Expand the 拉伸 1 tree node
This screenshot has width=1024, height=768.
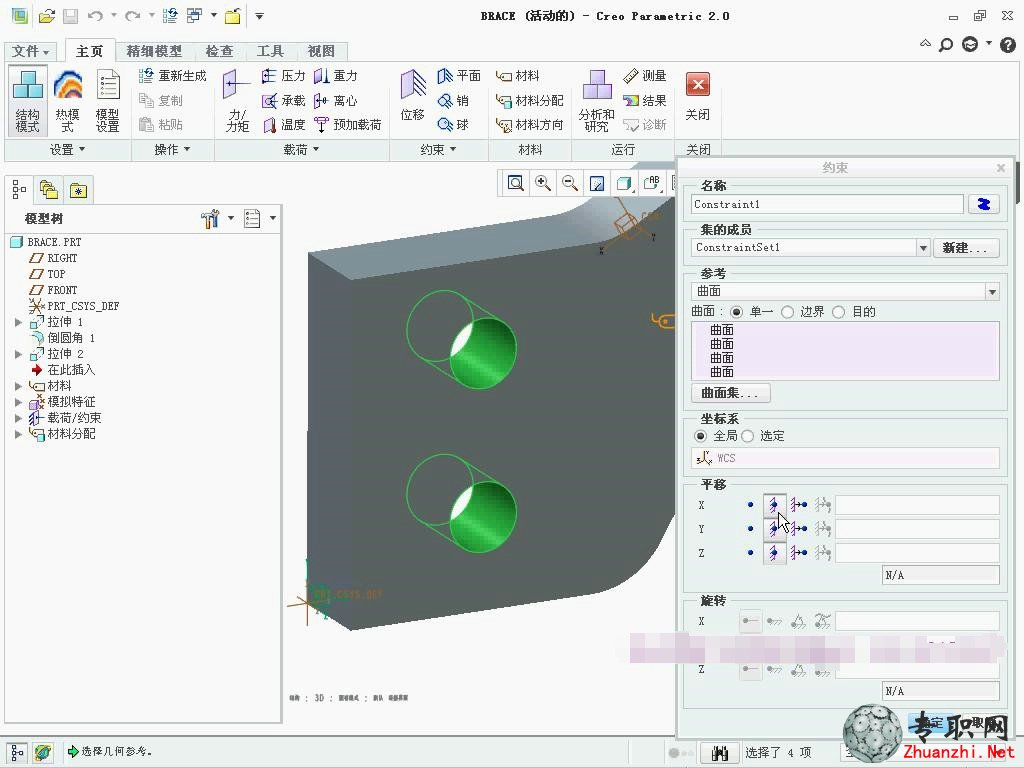coord(18,322)
